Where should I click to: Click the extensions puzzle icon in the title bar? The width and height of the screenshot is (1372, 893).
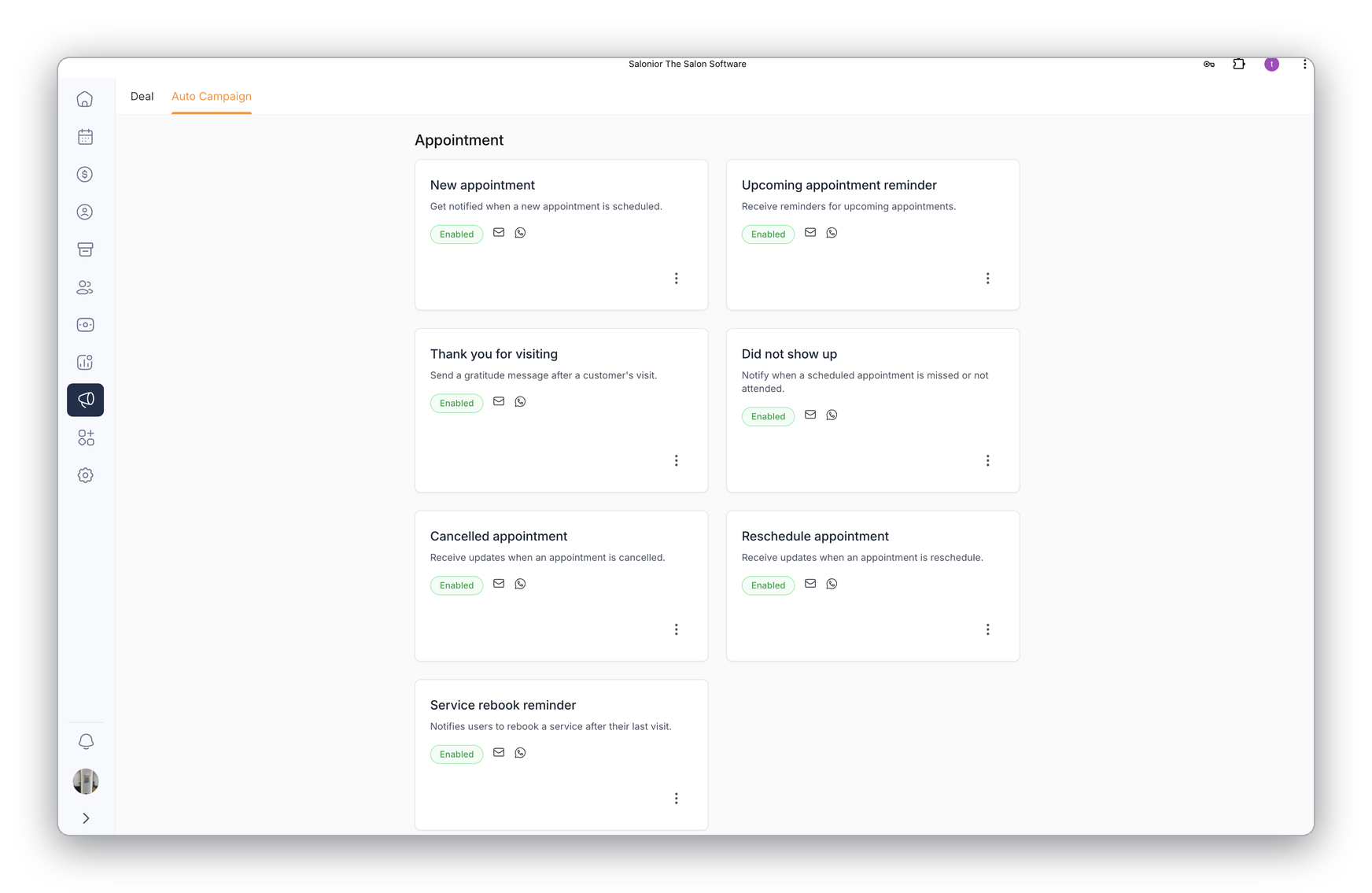pos(1239,65)
